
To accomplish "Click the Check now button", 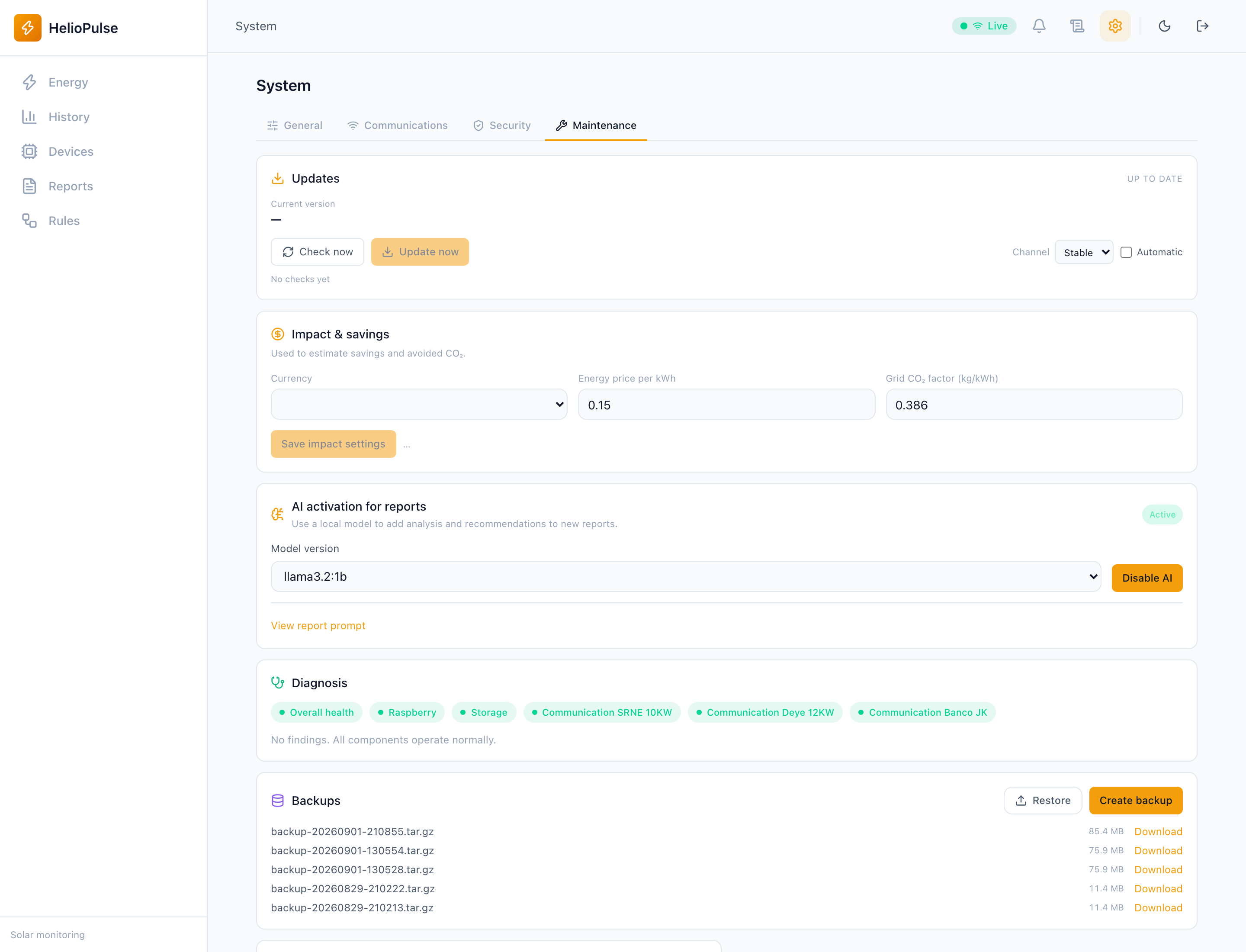I will pyautogui.click(x=317, y=251).
